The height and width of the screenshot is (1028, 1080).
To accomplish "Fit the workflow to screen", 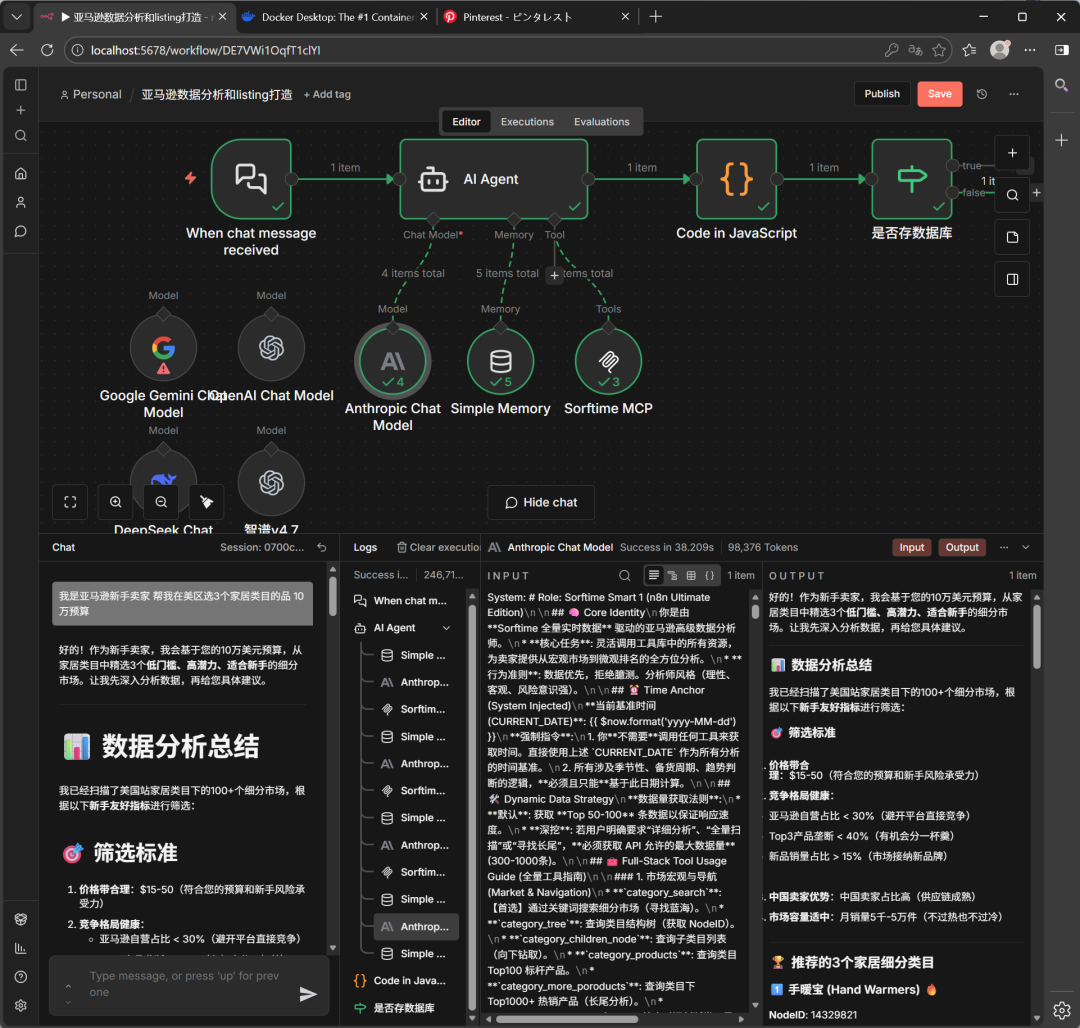I will coord(69,502).
